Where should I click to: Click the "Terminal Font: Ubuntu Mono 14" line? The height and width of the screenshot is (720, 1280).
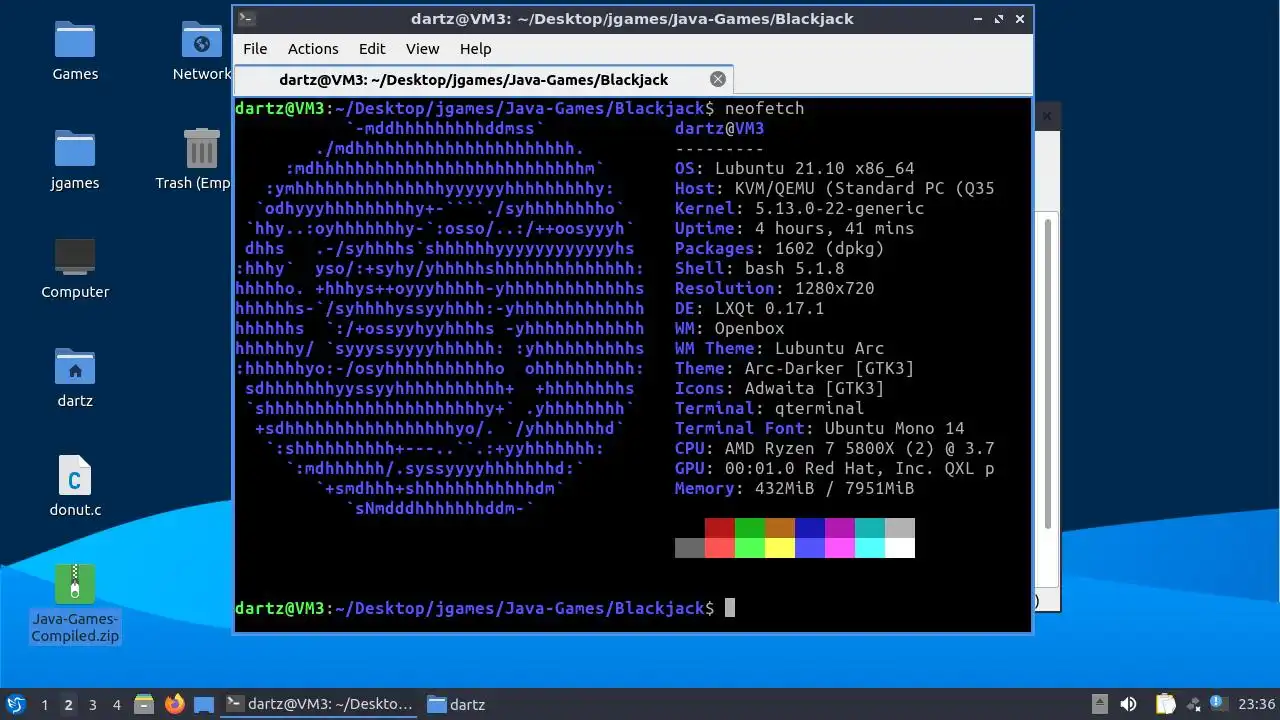click(820, 428)
